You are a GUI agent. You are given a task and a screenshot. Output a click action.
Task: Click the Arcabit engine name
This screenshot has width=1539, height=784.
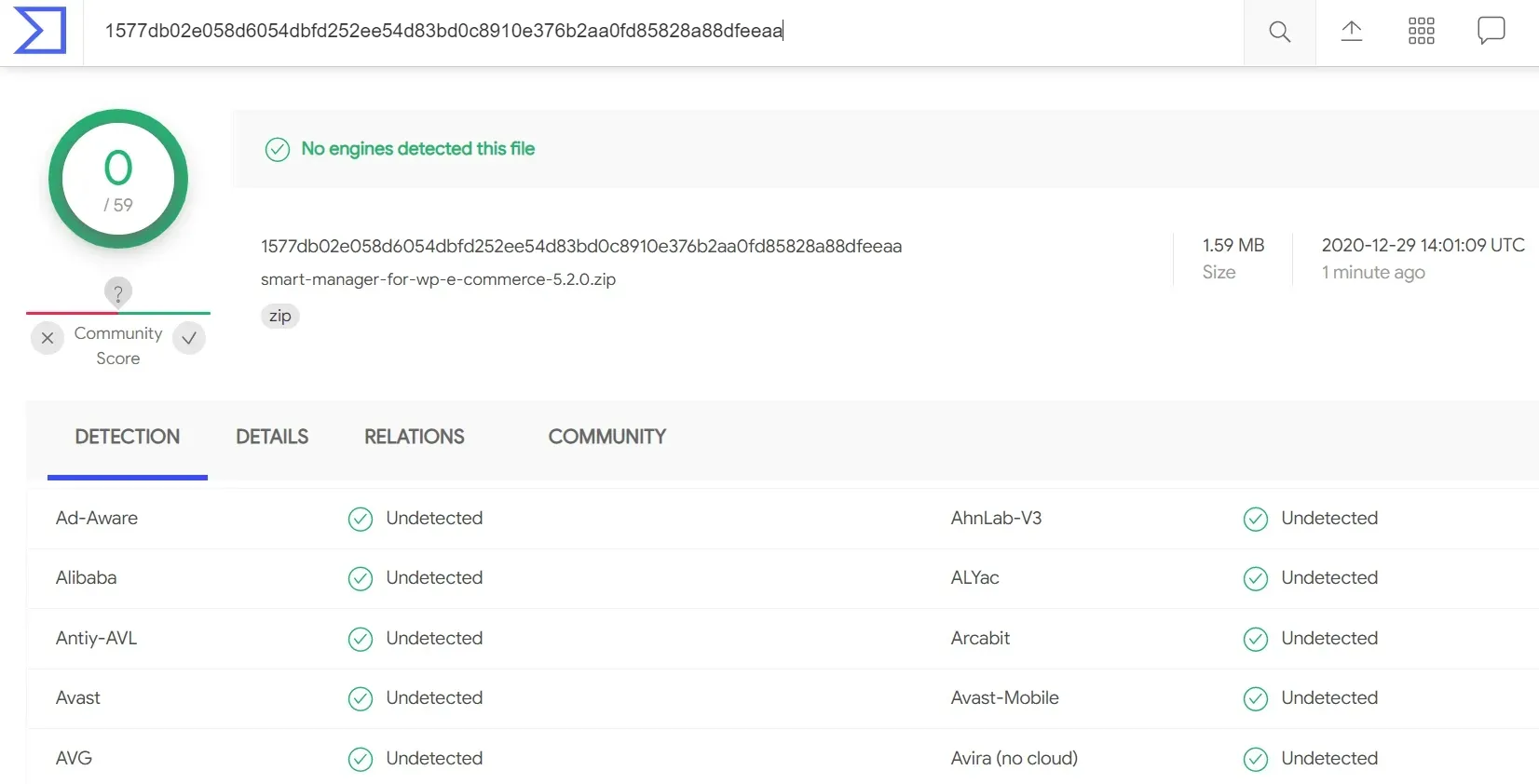point(981,638)
